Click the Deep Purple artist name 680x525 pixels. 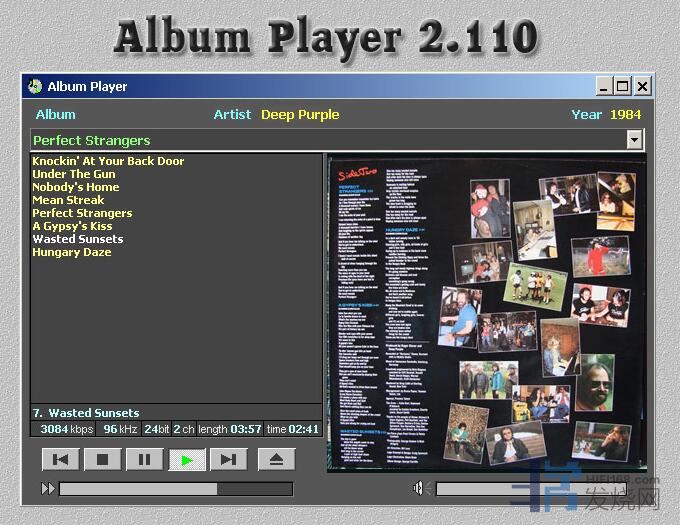pos(300,115)
